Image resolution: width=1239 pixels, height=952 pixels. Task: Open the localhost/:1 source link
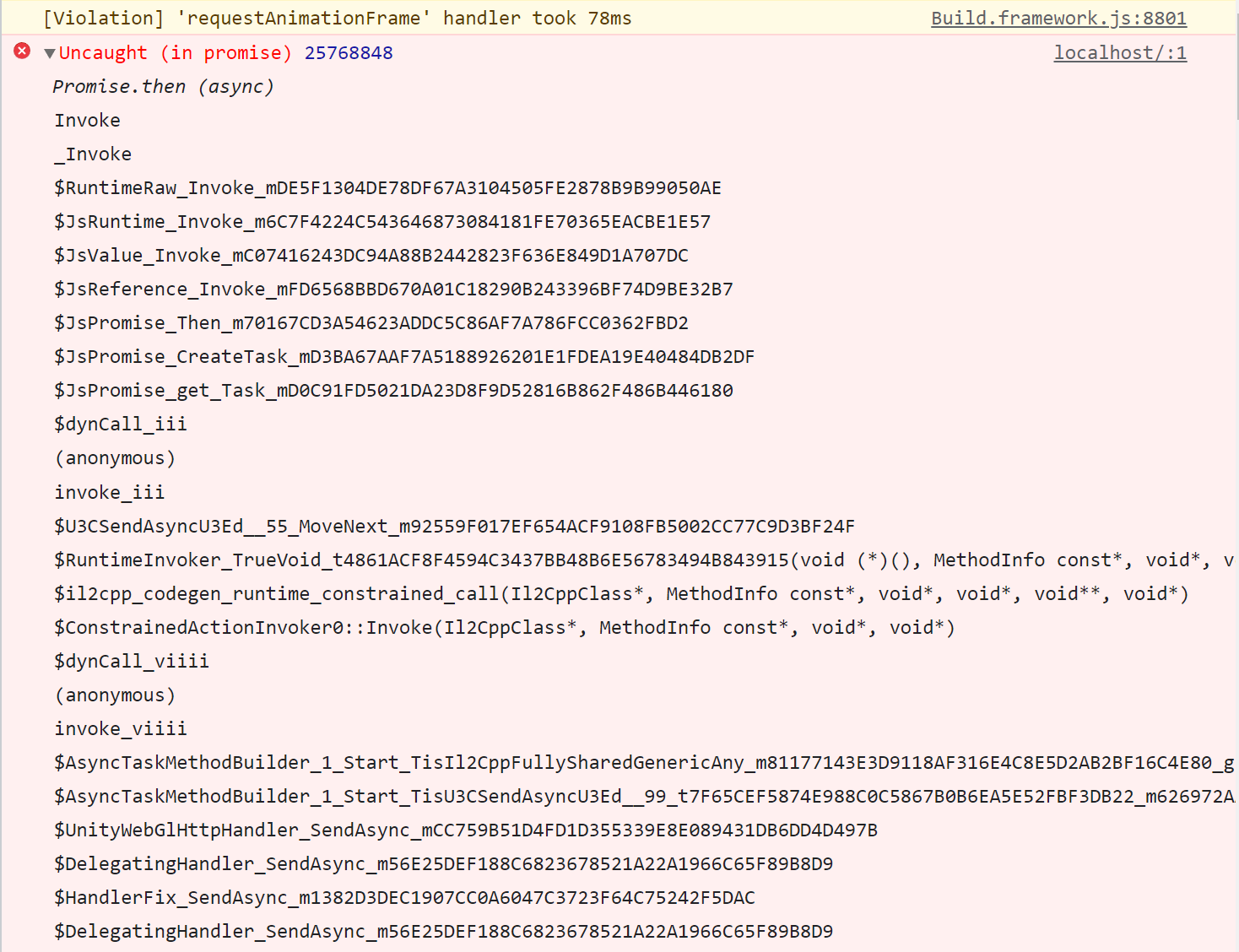1120,53
